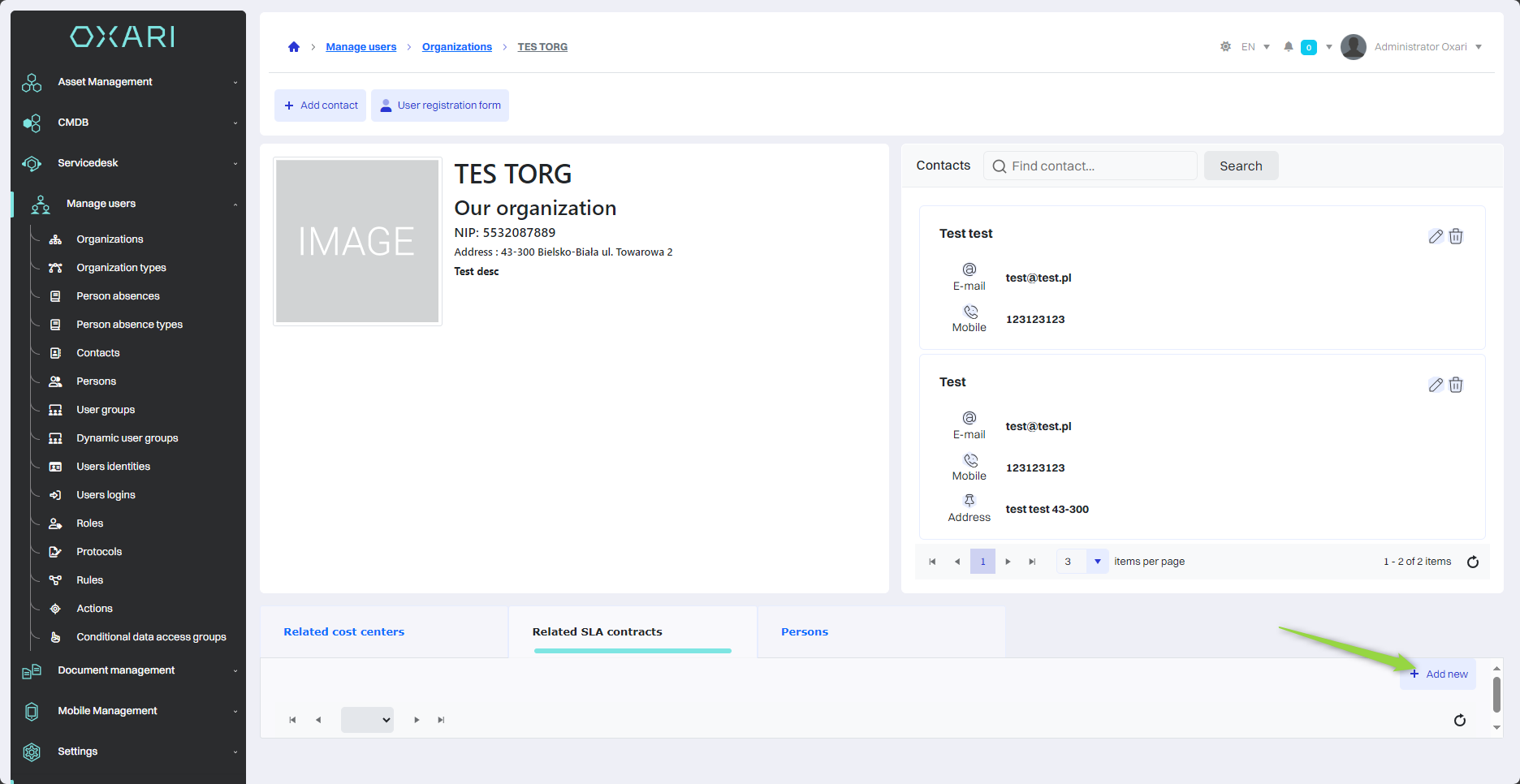Screen dimensions: 1520x784
Task: Expand the Asset Management menu
Action: tap(130, 82)
